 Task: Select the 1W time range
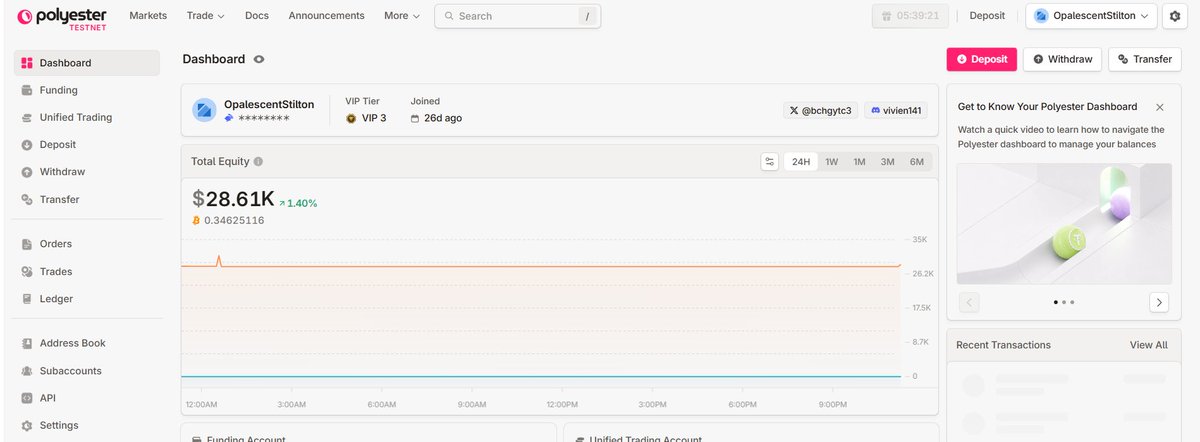[831, 161]
